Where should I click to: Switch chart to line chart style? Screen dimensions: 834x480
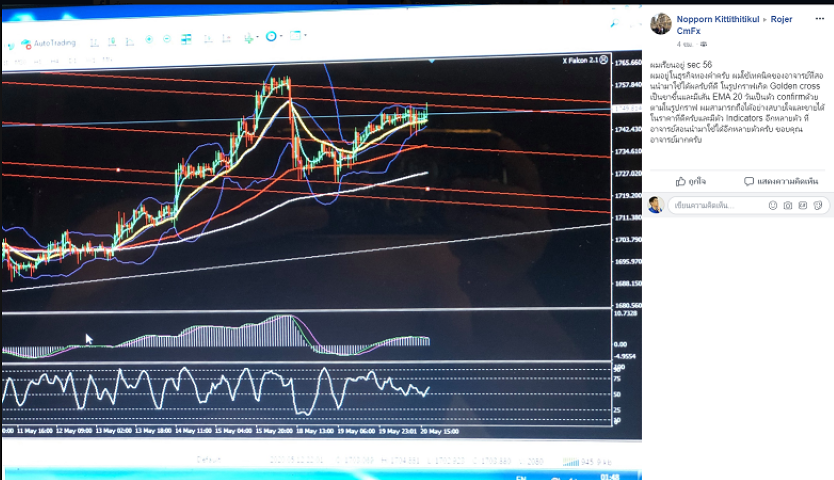(129, 42)
